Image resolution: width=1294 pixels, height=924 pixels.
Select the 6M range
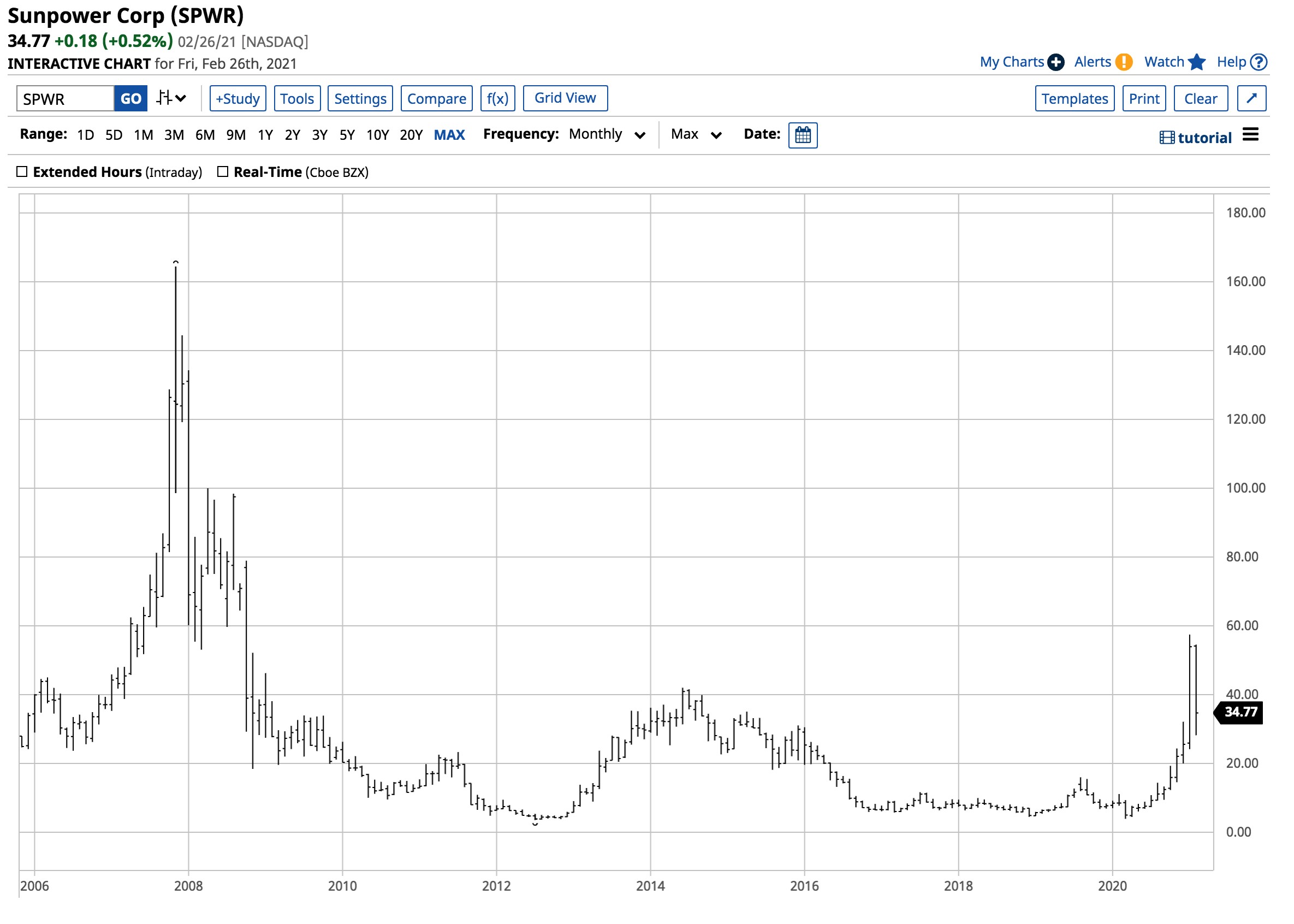pyautogui.click(x=205, y=135)
